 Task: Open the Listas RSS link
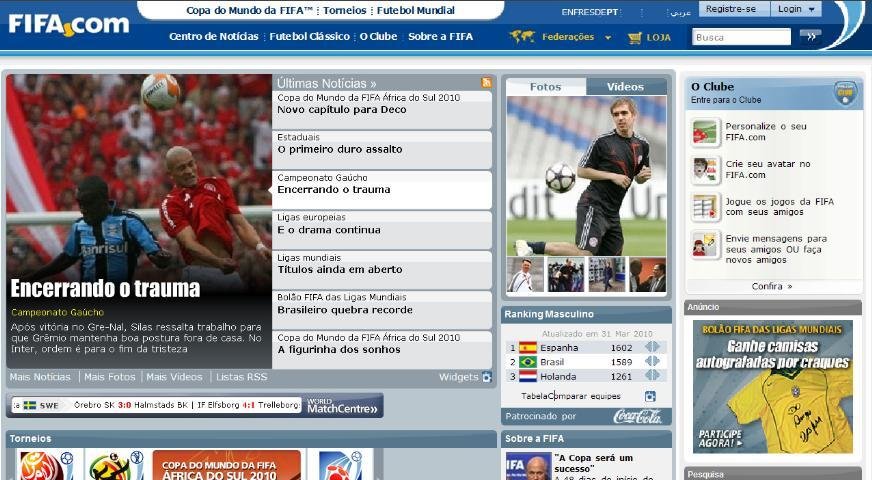[x=241, y=377]
